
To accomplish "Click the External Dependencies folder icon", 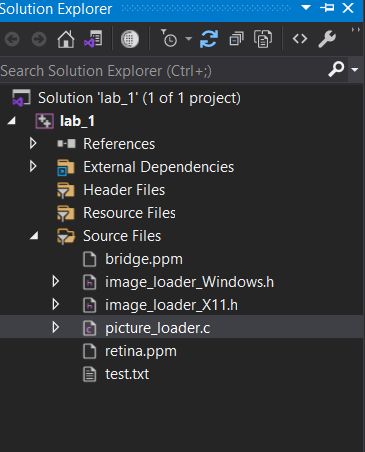I will (x=66, y=167).
